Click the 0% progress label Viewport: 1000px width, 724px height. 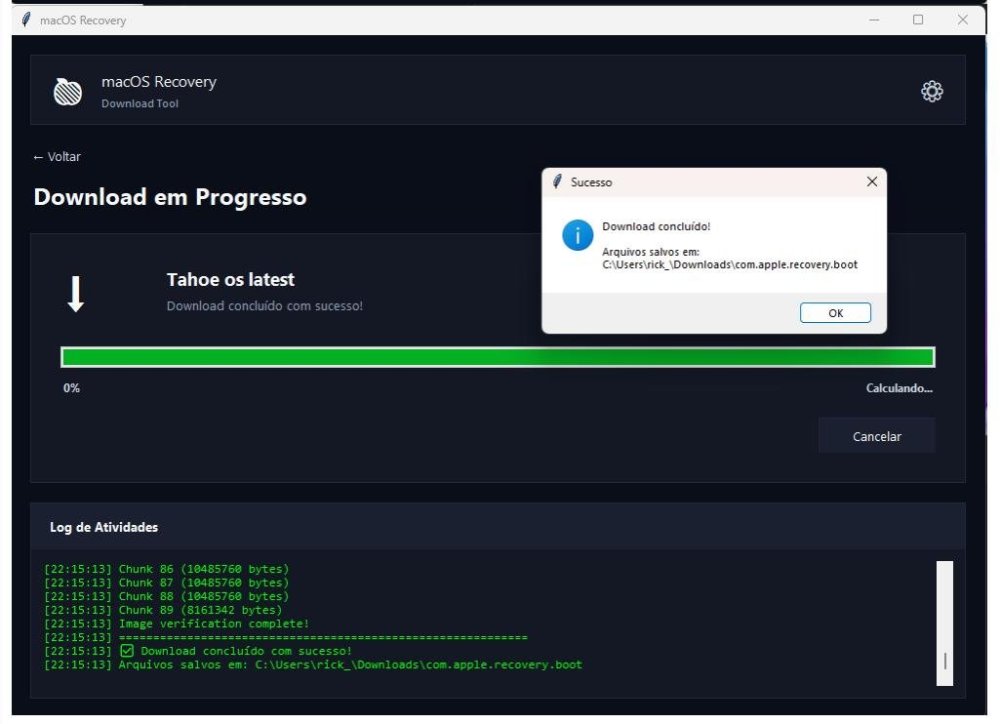(71, 388)
